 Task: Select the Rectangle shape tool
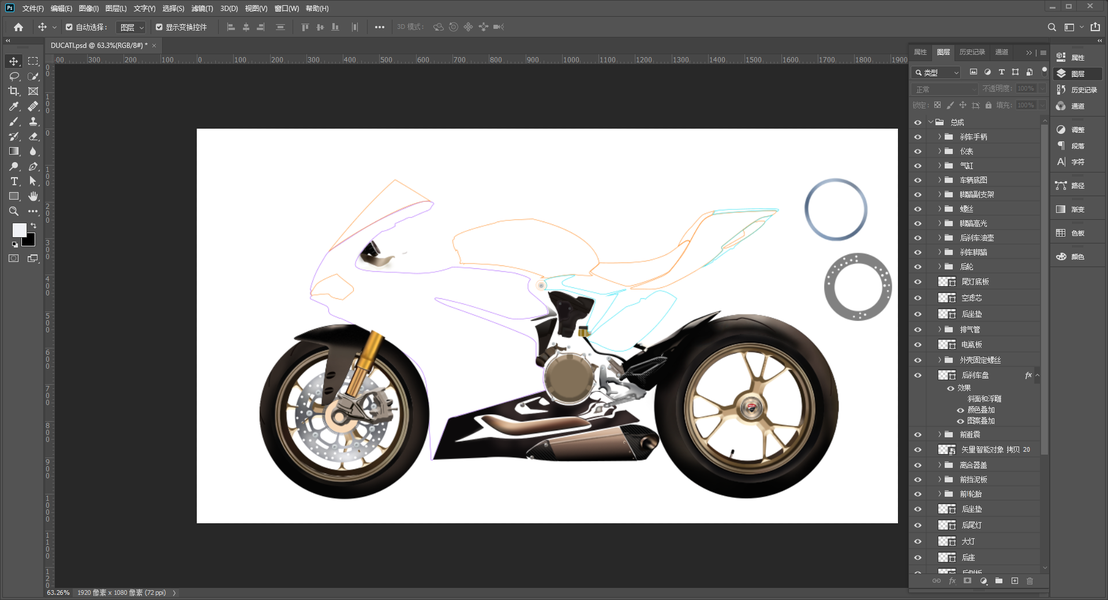point(13,196)
